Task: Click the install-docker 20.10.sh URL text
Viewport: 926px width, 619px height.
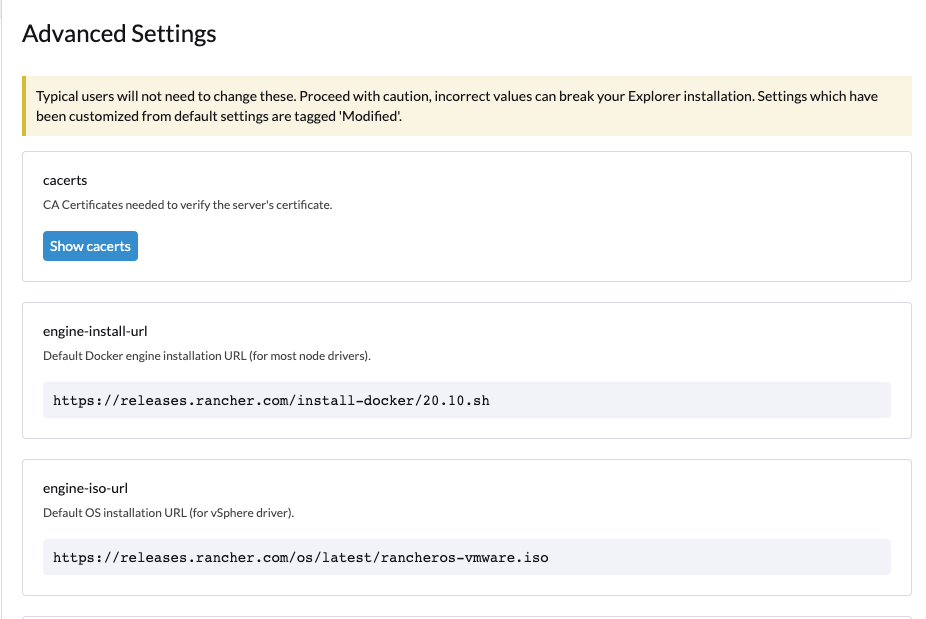Action: [270, 399]
